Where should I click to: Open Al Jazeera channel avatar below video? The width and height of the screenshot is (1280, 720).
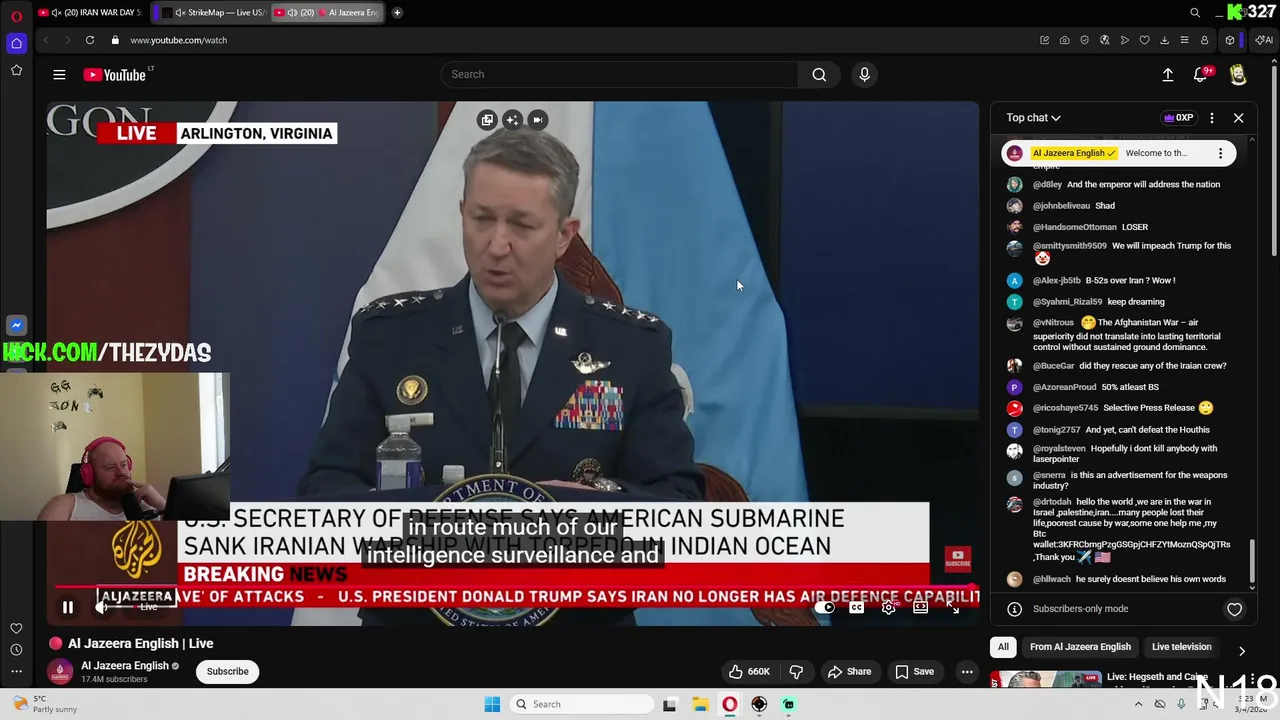[x=60, y=672]
